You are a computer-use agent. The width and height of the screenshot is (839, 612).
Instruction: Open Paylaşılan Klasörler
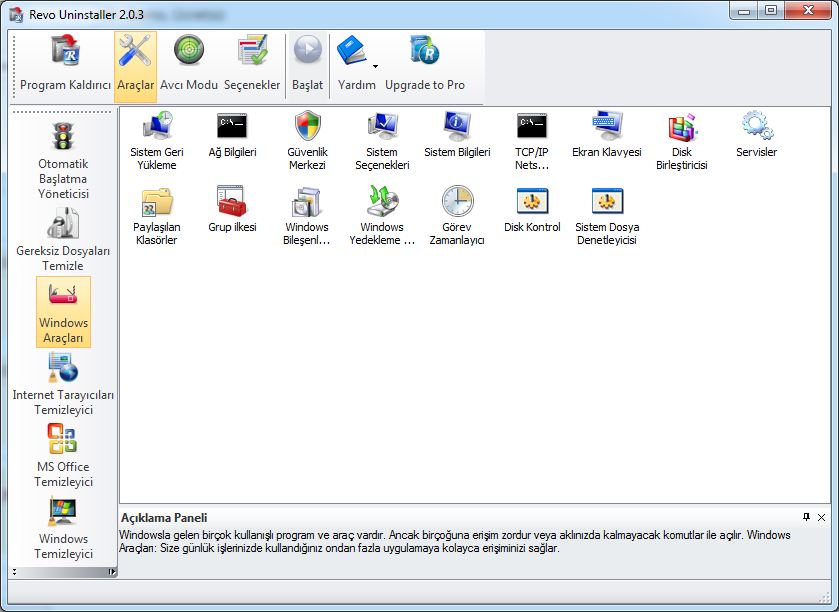tap(157, 216)
